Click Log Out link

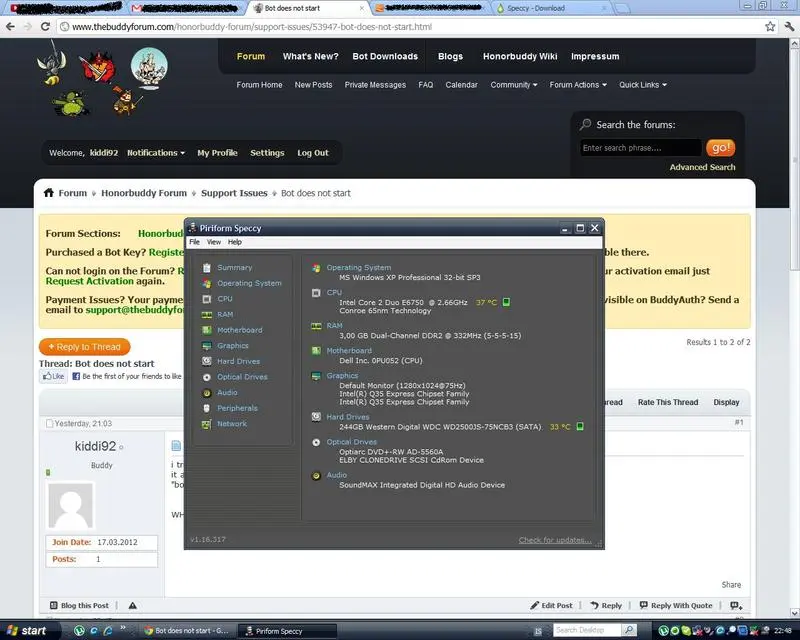313,153
